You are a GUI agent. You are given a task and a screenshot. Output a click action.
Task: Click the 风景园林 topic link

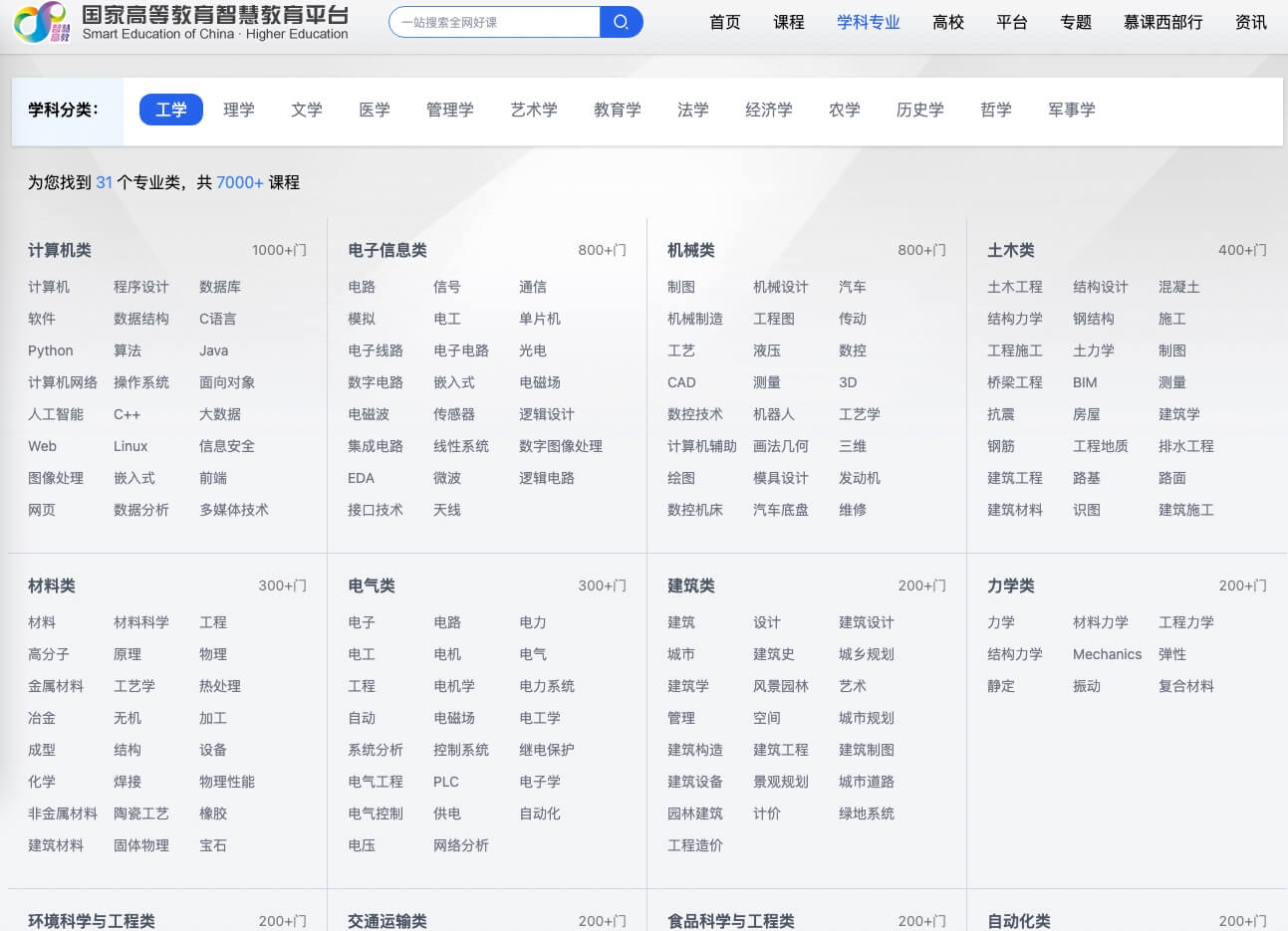(781, 686)
